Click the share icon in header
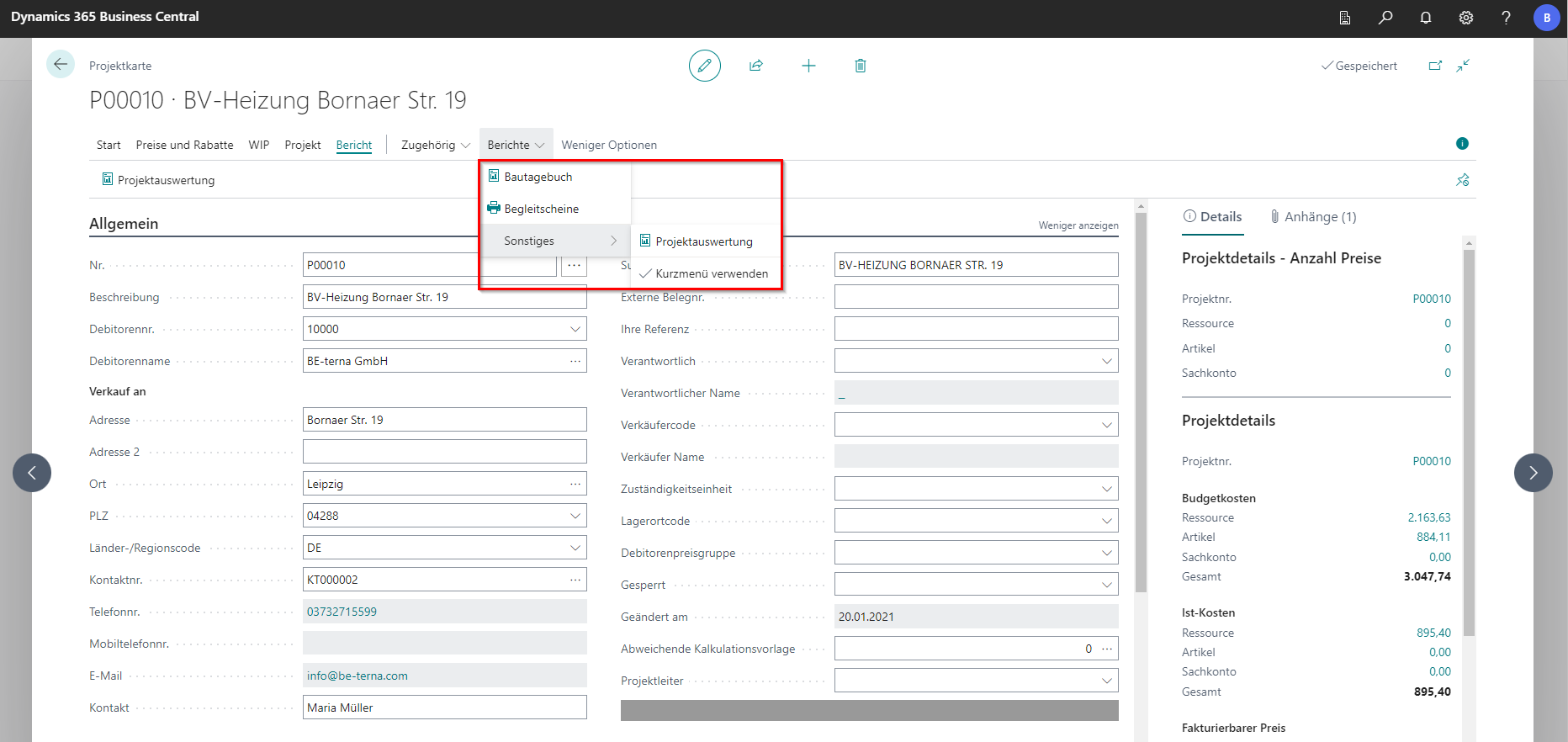 click(x=756, y=66)
